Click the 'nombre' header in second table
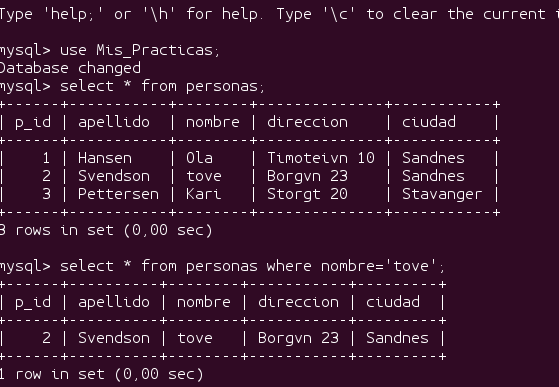This screenshot has width=559, height=387. pos(204,302)
